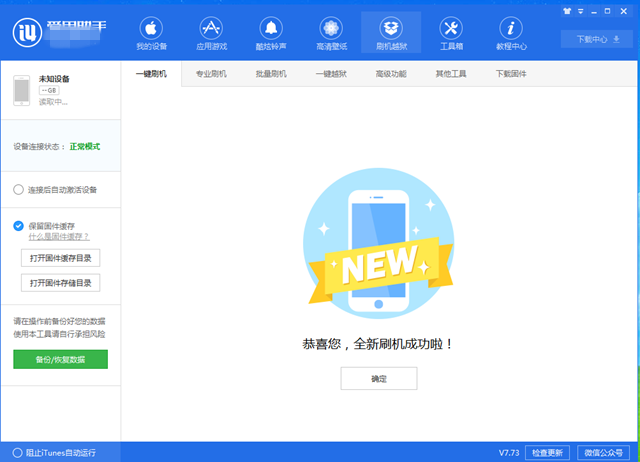
Task: Open 工具箱 toolbox section
Action: (451, 33)
